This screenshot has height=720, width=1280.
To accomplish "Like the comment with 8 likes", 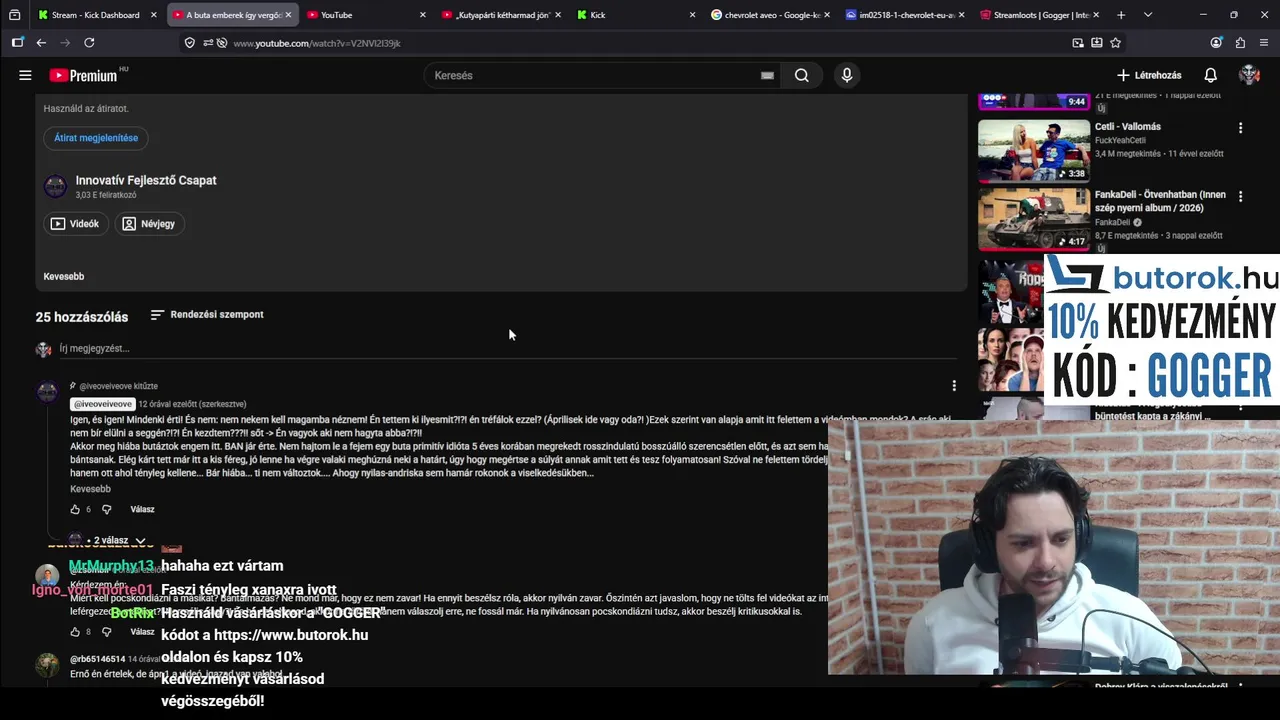I will tap(75, 632).
